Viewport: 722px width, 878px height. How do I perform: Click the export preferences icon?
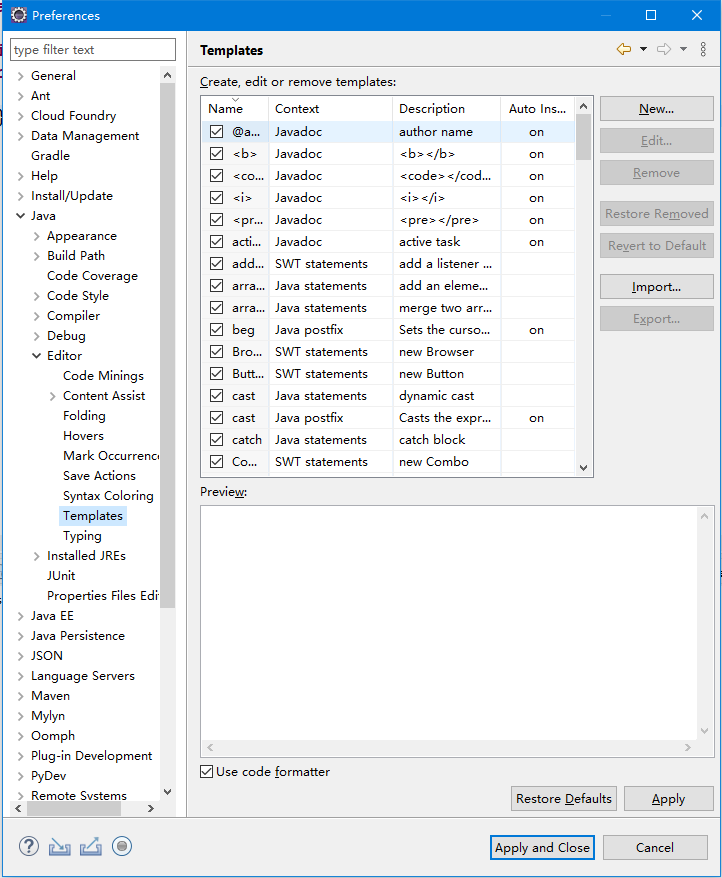pyautogui.click(x=91, y=846)
